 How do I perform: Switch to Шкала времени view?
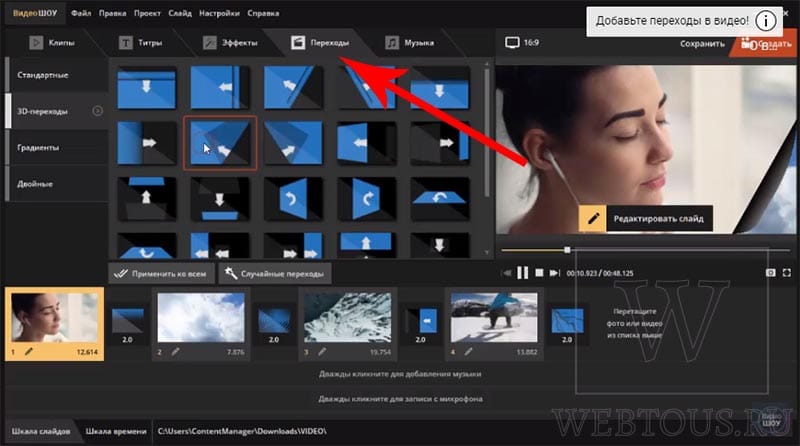coord(116,431)
